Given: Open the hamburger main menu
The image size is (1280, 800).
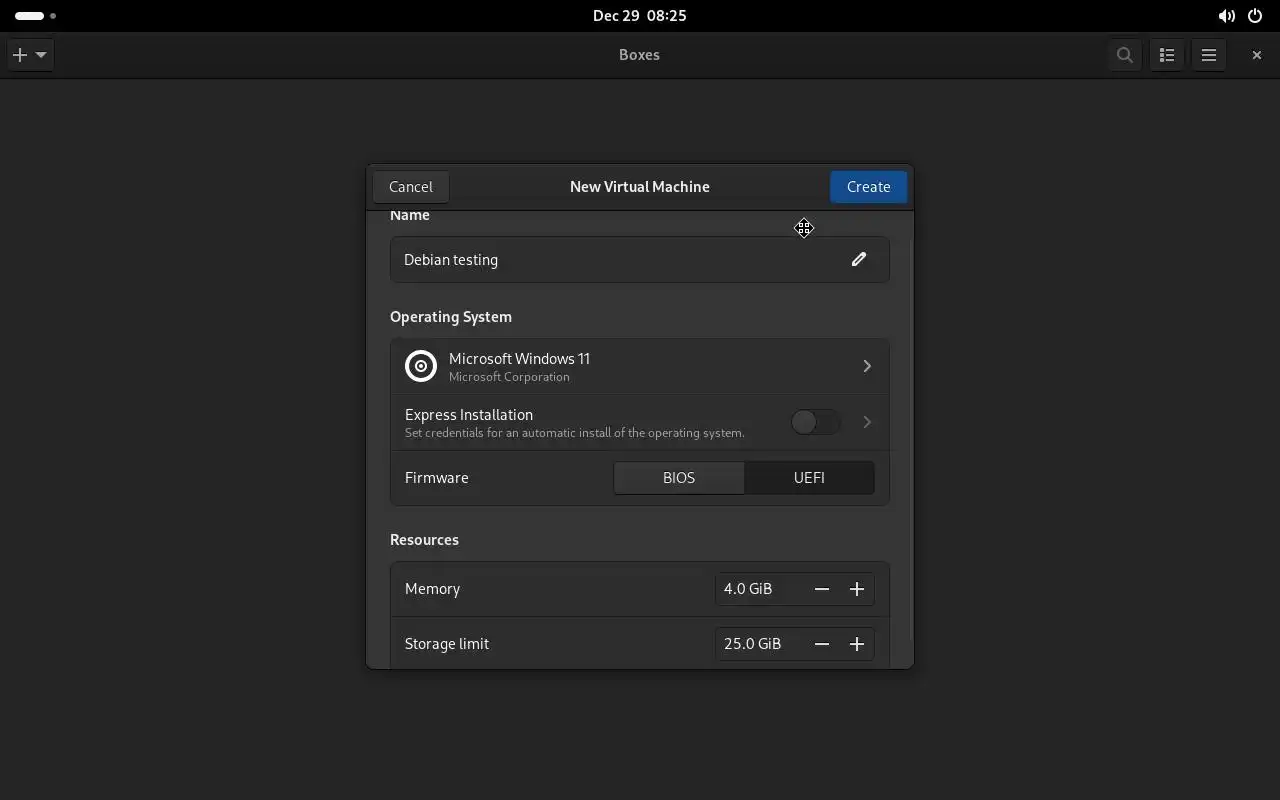Looking at the screenshot, I should (1209, 55).
